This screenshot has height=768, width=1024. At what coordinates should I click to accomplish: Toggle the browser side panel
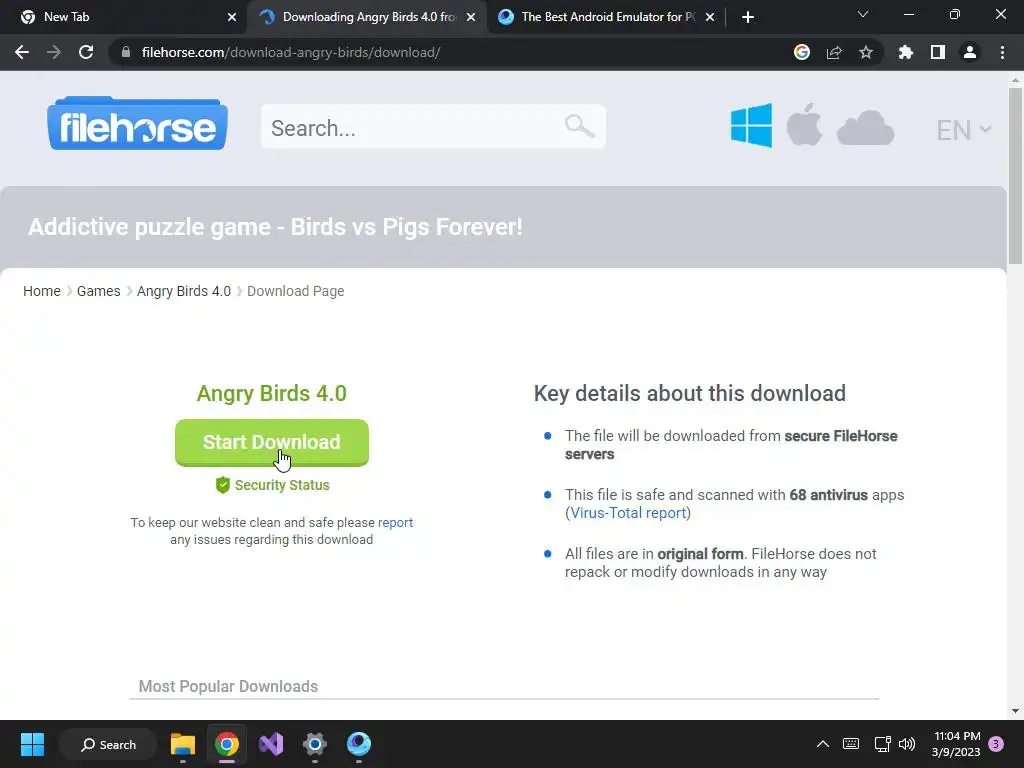click(x=938, y=52)
